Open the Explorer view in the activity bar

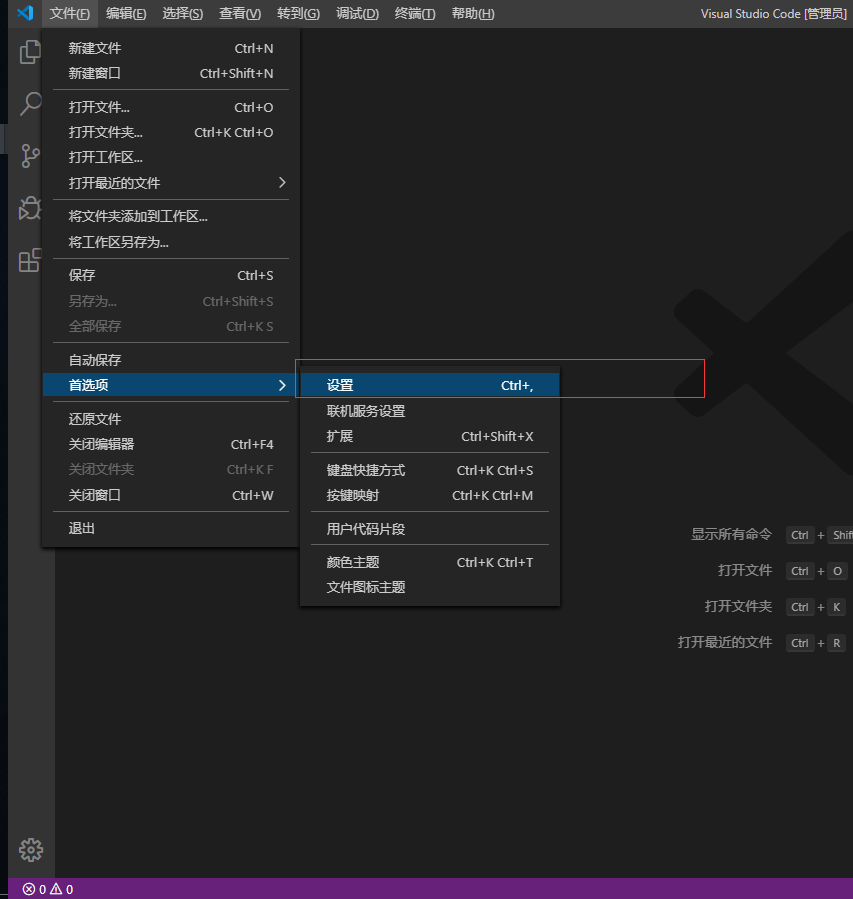click(30, 52)
